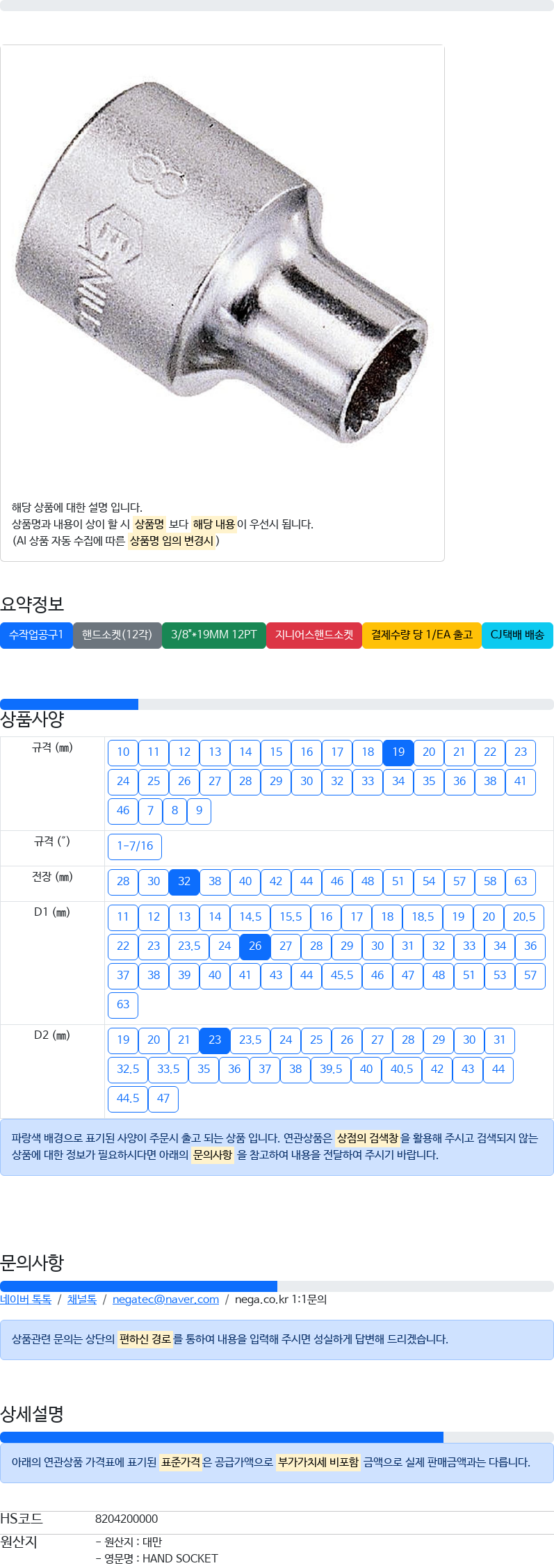This screenshot has width=554, height=1568.
Task: Select the CJ택배 배송 tag
Action: tap(517, 635)
